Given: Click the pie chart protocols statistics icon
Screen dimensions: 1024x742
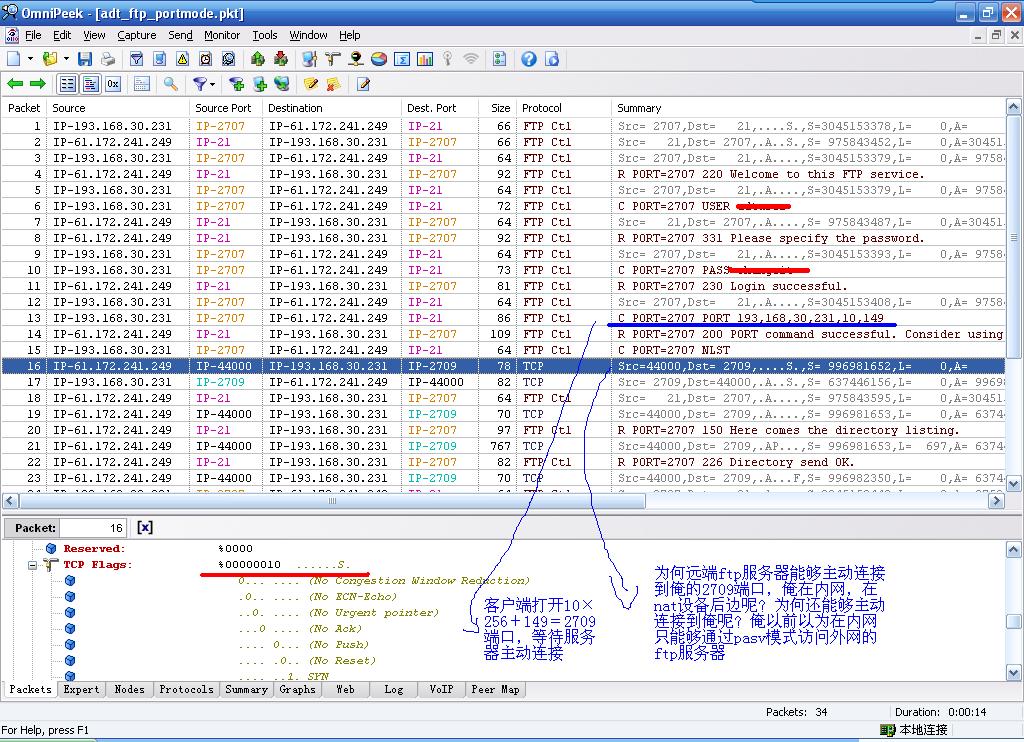Looking at the screenshot, I should pos(378,60).
